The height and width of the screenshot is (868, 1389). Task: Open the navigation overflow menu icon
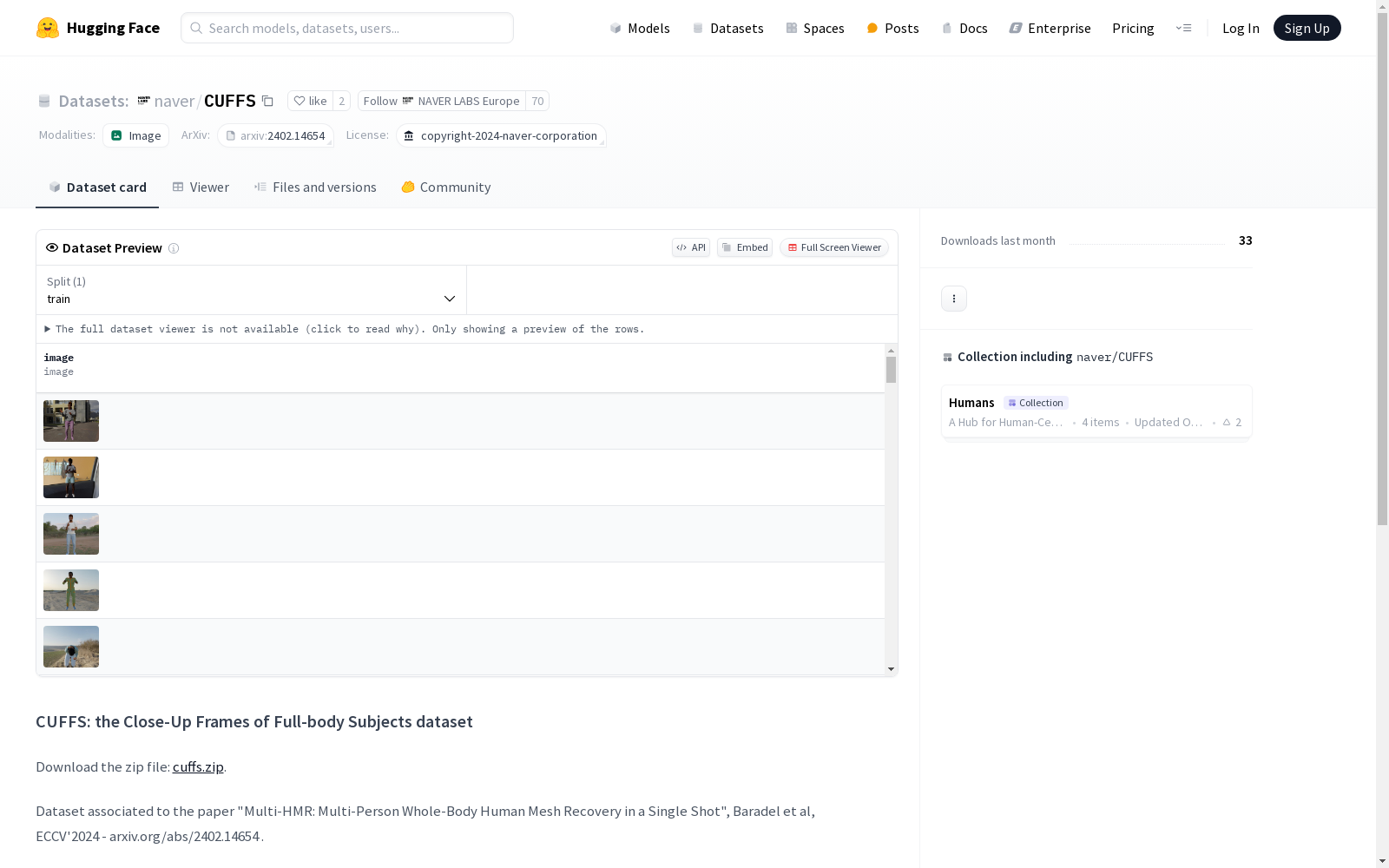[x=1183, y=28]
